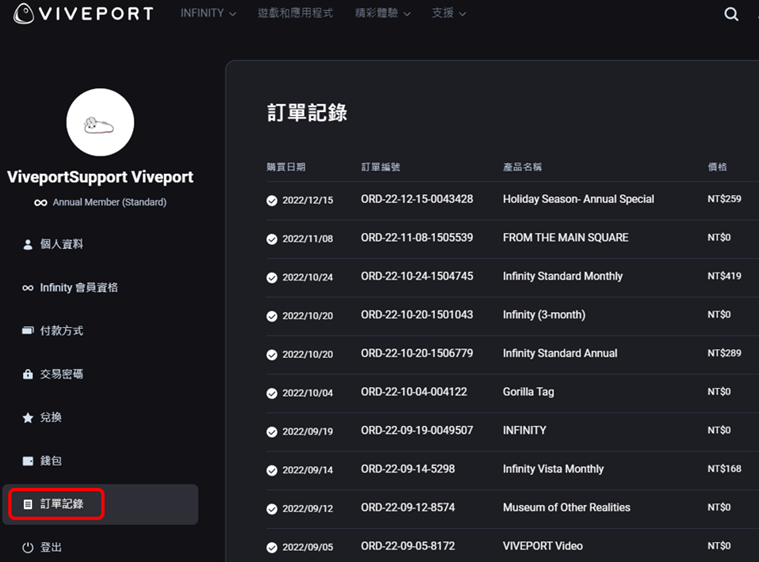Expand the INFINITY dropdown menu
Screen dimensions: 759x562
[x=208, y=13]
